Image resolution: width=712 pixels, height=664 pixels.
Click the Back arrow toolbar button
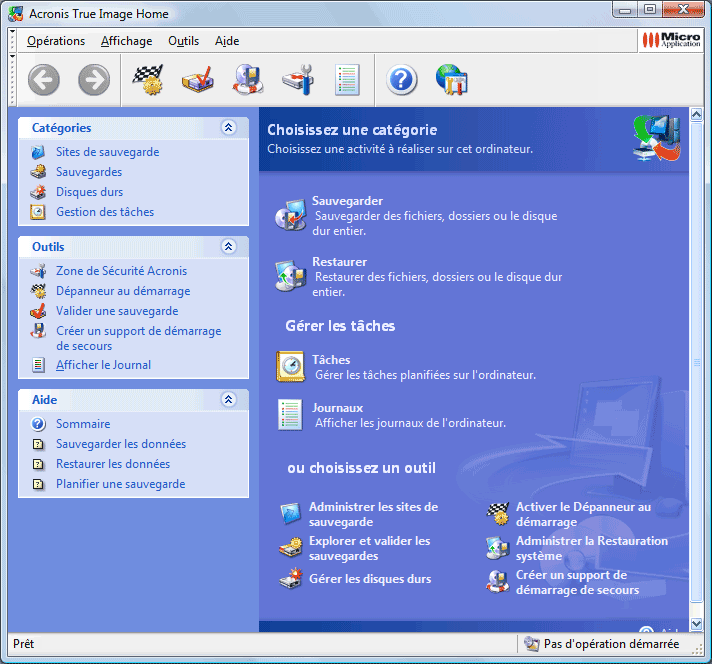(x=44, y=79)
